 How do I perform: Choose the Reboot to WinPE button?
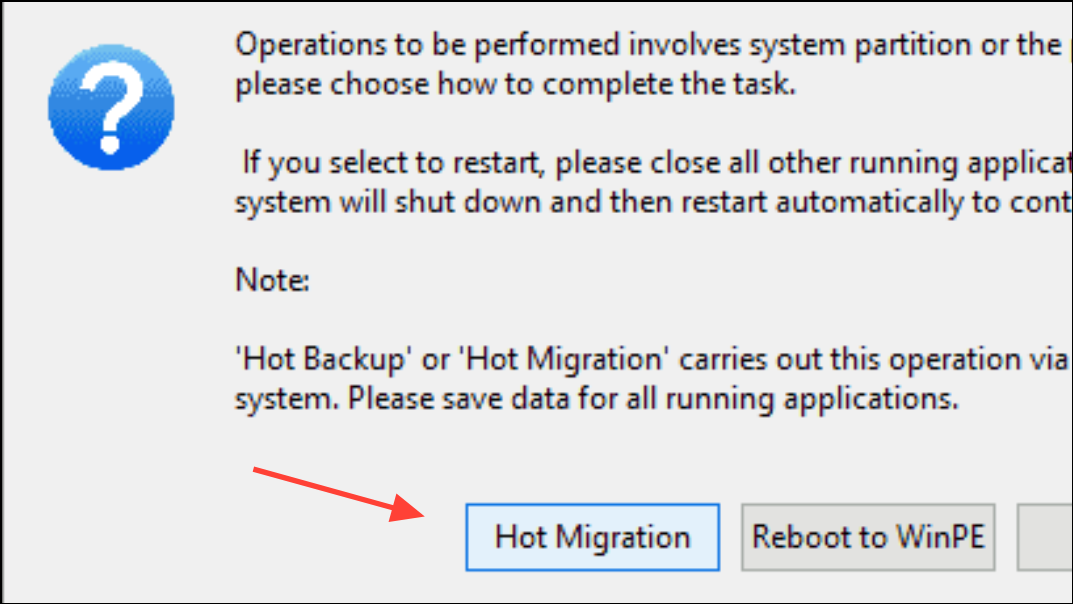868,537
